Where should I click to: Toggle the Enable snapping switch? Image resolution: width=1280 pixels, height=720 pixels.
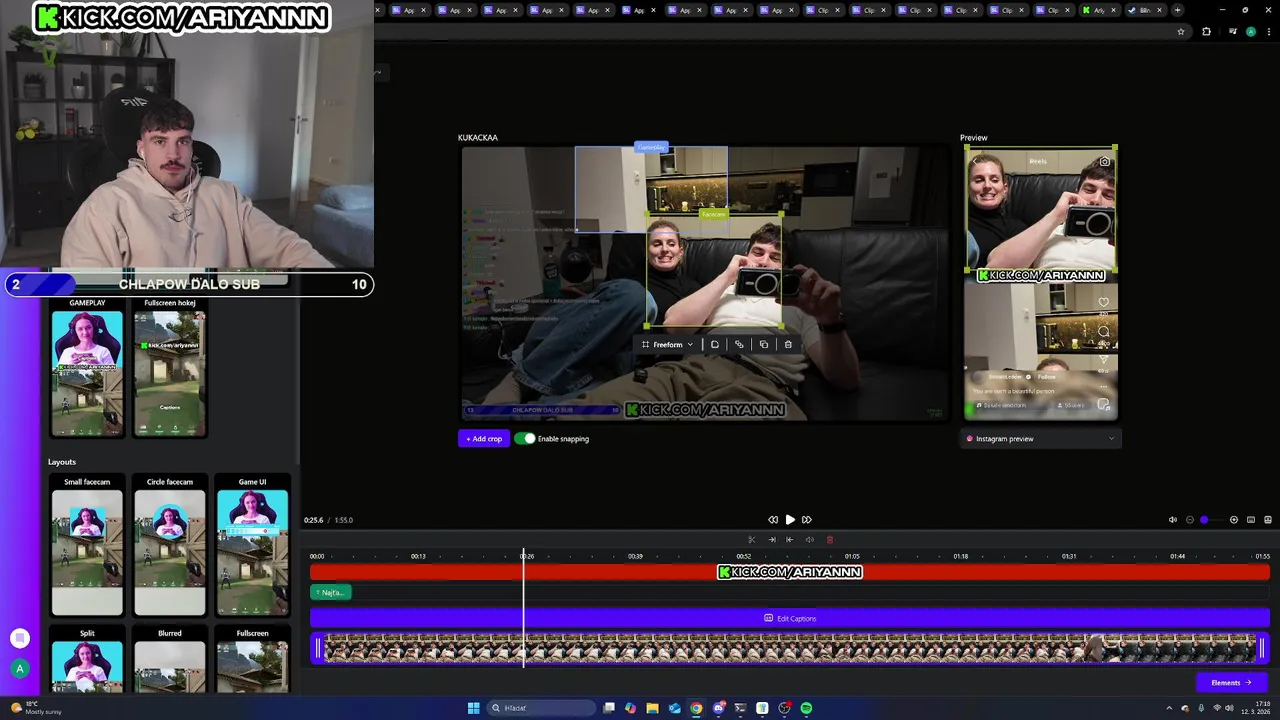point(525,438)
